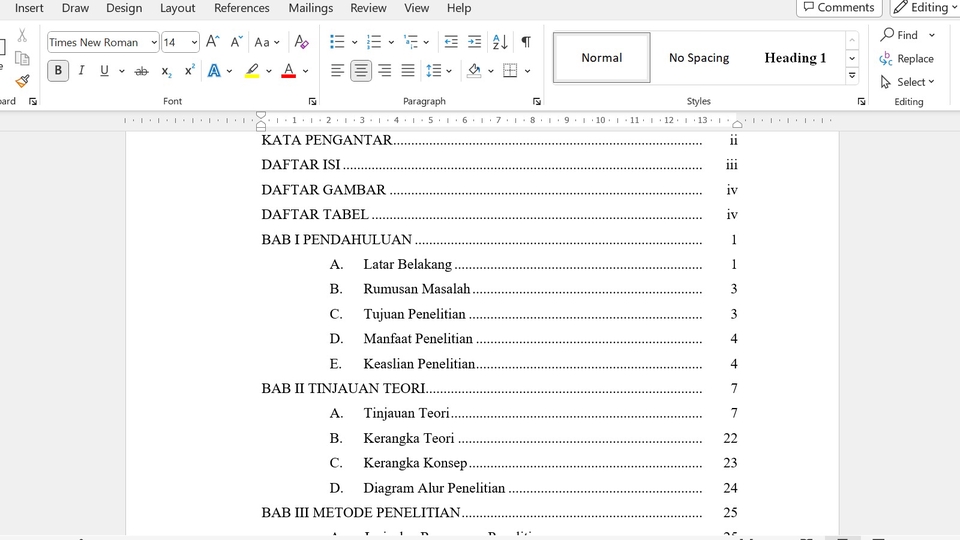Align text right
The image size is (960, 540).
(384, 70)
